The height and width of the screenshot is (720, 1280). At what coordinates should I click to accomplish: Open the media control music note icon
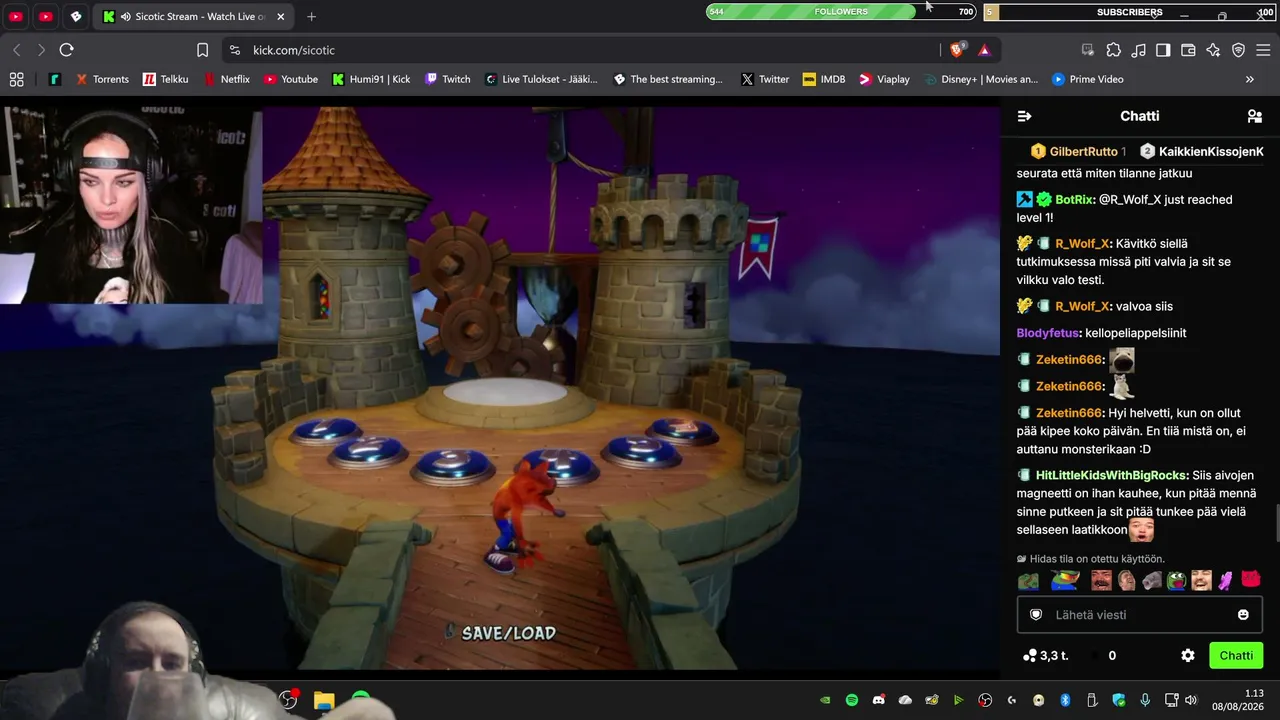[1138, 50]
